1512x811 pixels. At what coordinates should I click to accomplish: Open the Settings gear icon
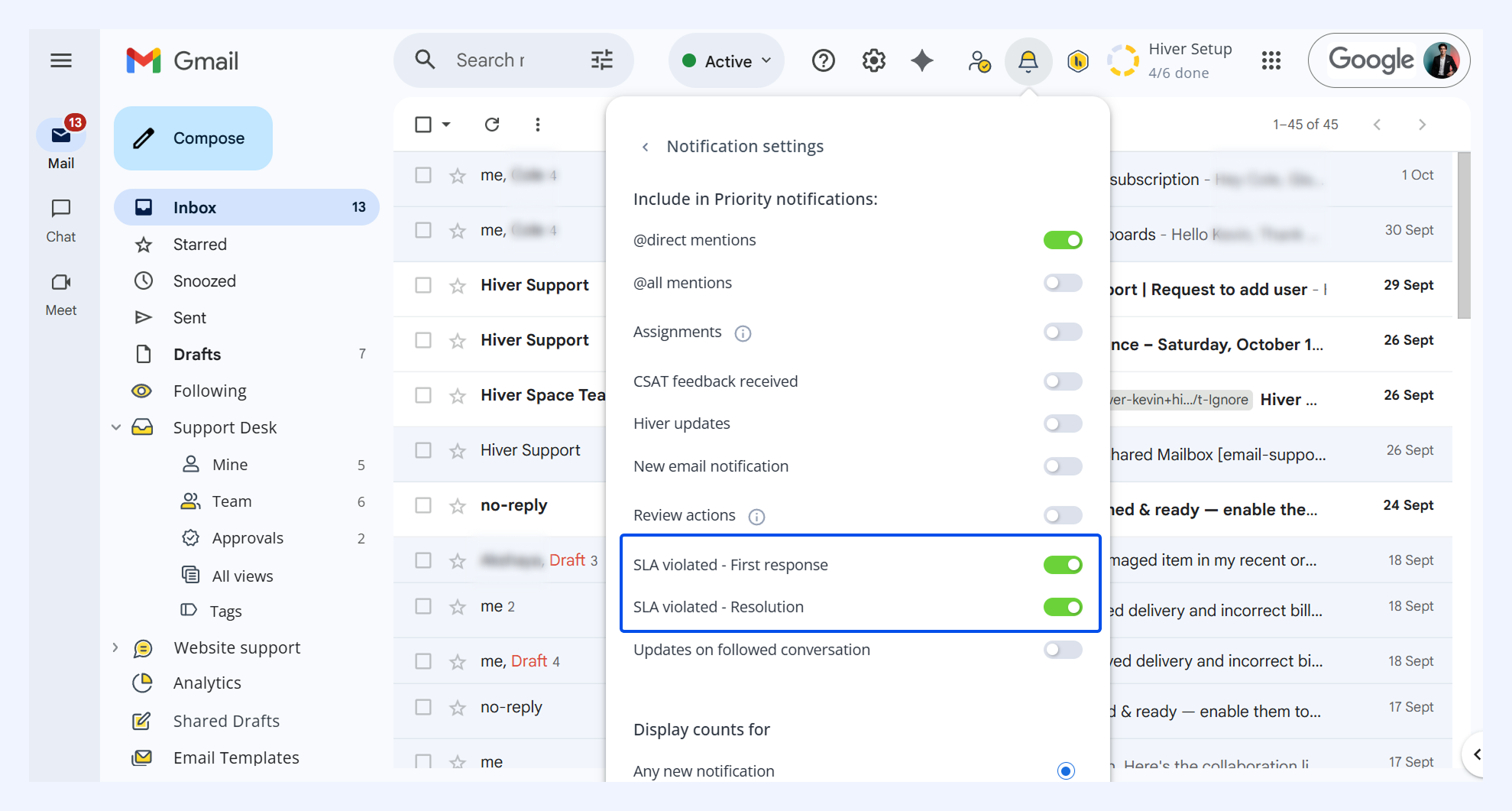point(874,60)
